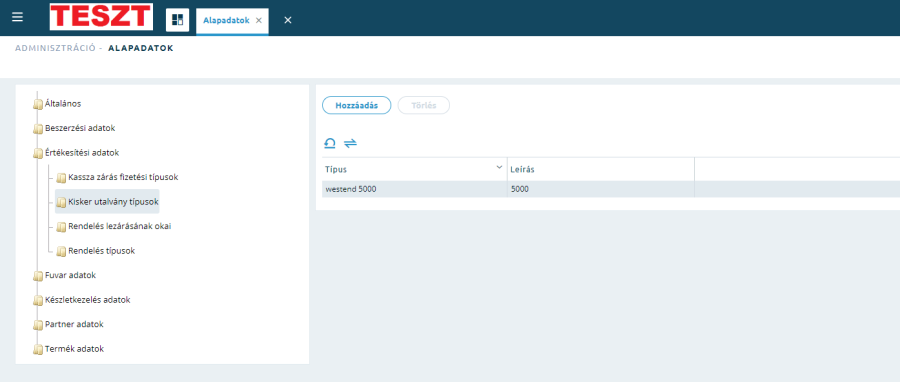Select Kassza zárás fizetési típusok
The image size is (900, 382).
click(x=123, y=177)
